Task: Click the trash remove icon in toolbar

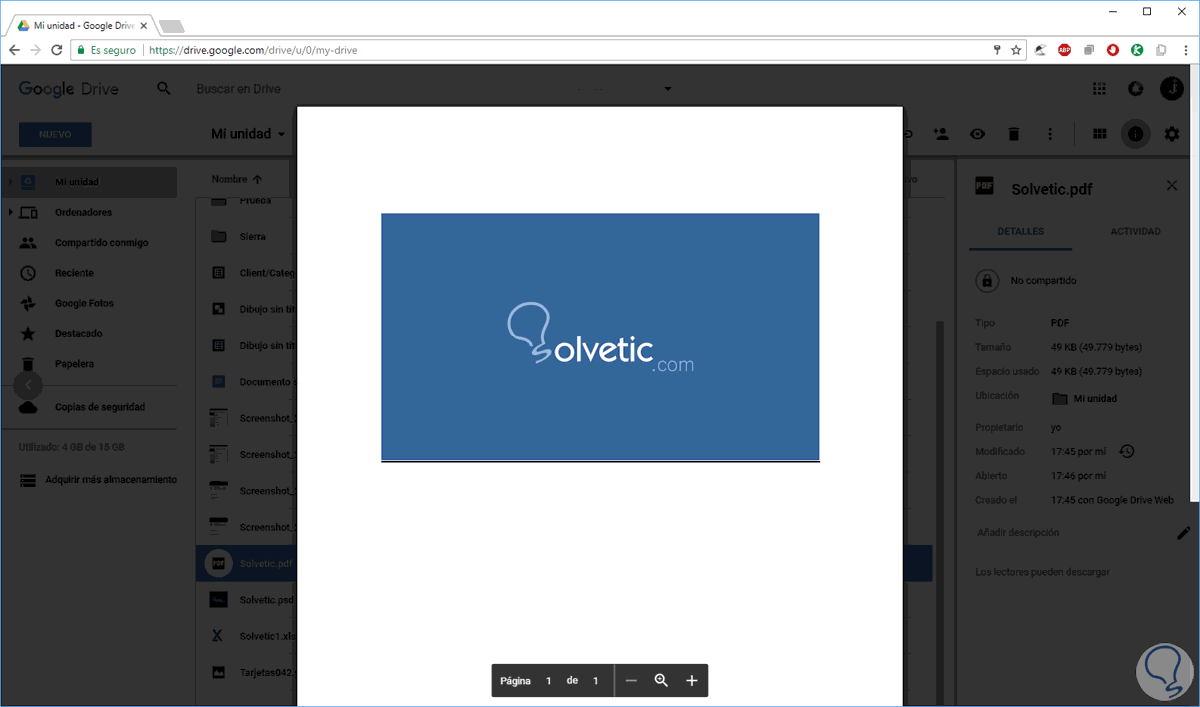Action: [1013, 134]
